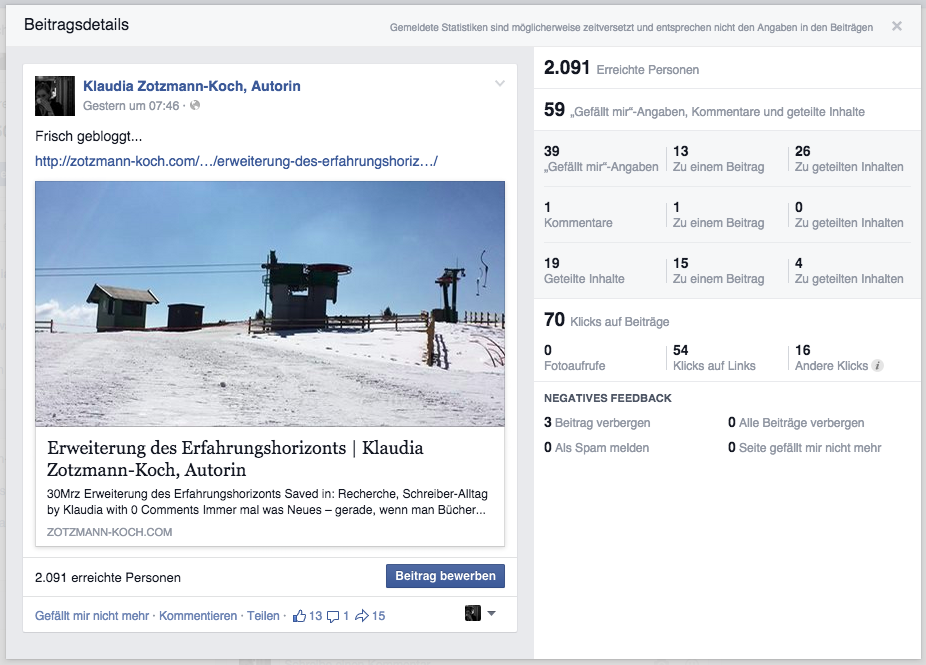926x665 pixels.
Task: Click the comment bubble icon with 1
Action: click(334, 616)
